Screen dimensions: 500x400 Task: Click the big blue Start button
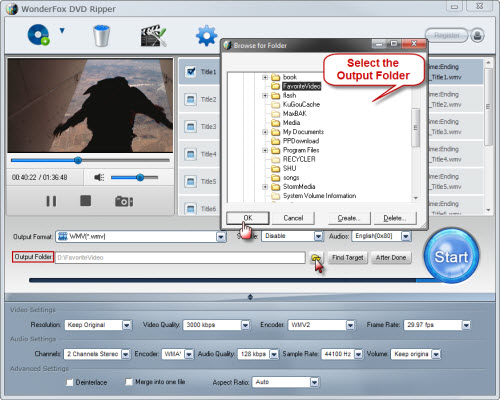coord(451,256)
